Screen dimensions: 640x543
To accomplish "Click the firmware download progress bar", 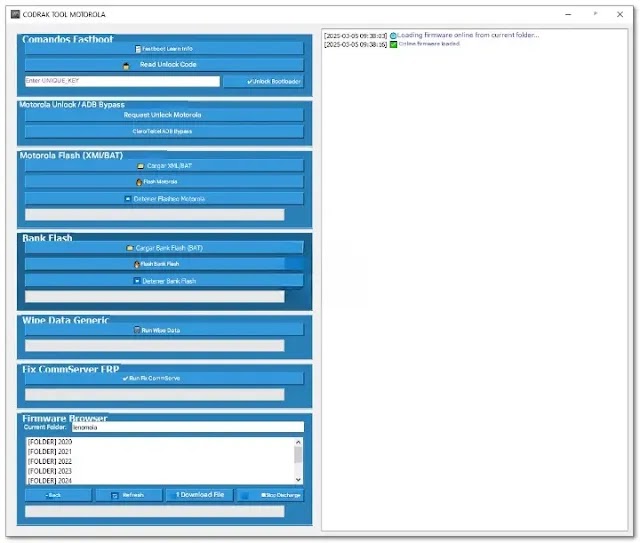I will (155, 512).
